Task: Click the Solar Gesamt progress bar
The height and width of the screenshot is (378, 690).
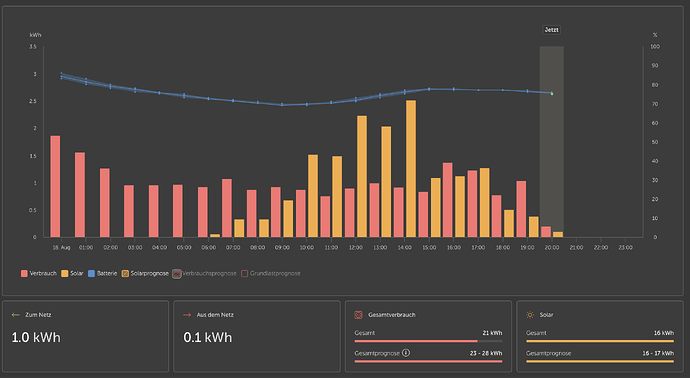Action: pos(600,341)
